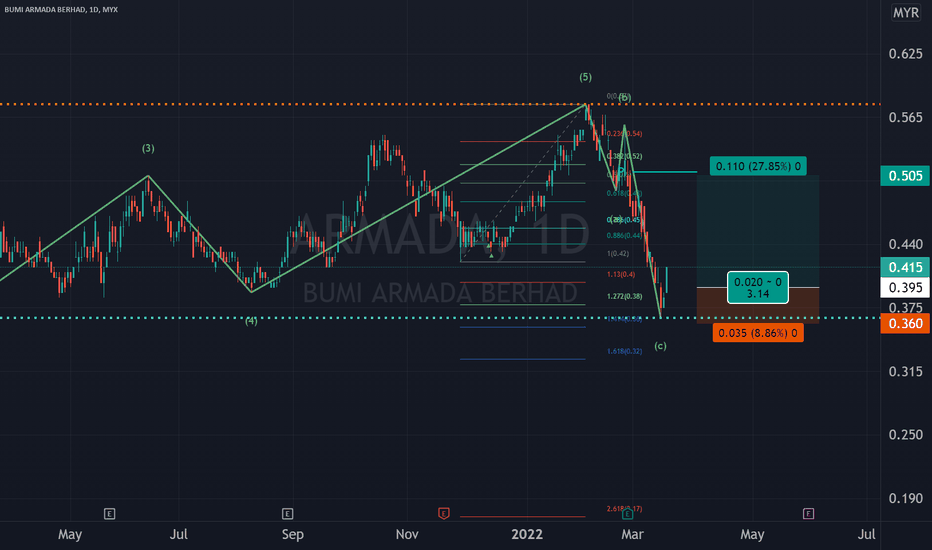Click the BUMI ARMADA BERHAD title text
Screen dimensions: 932x550
[x=61, y=10]
